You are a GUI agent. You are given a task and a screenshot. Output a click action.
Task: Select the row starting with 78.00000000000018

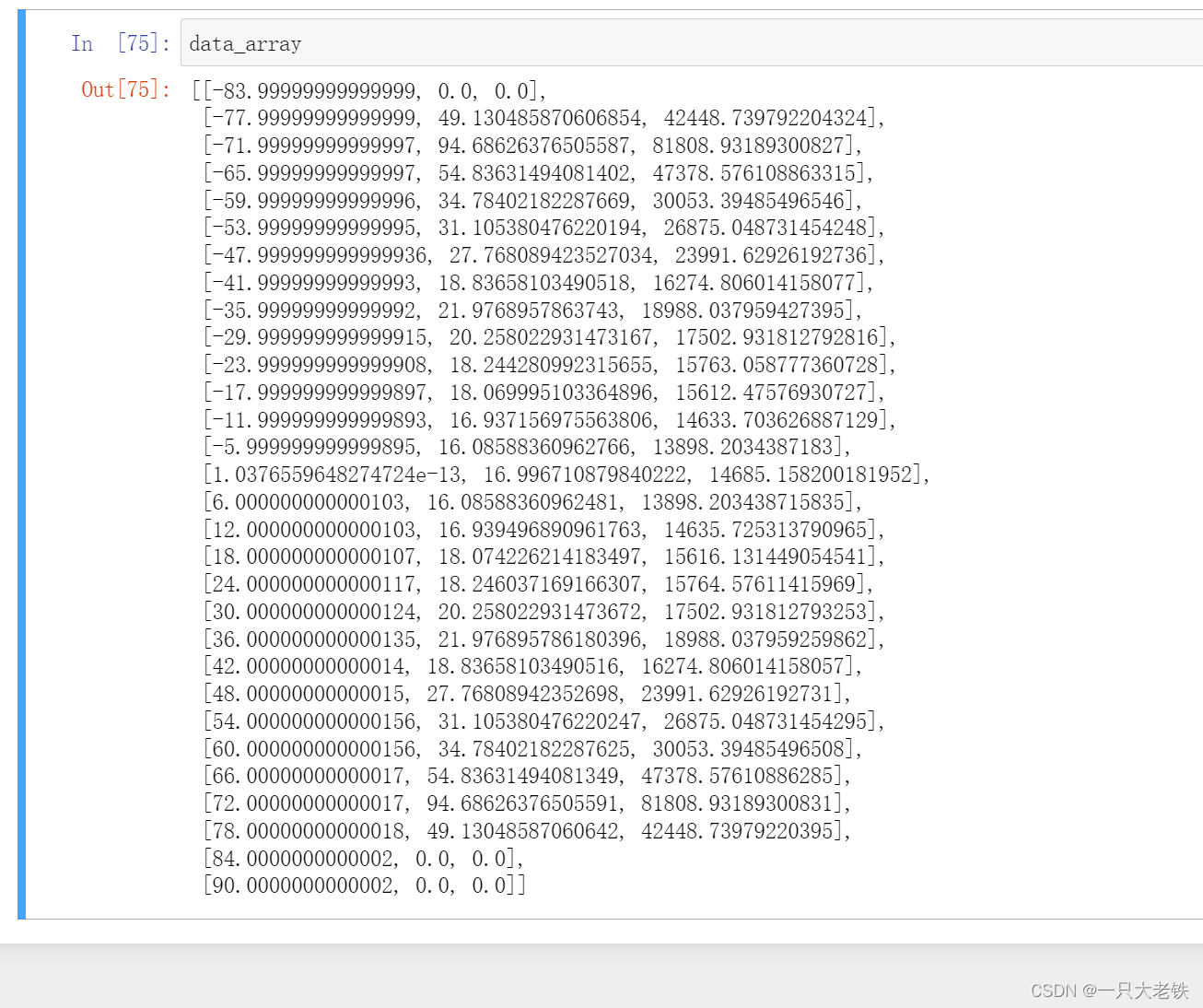point(528,831)
